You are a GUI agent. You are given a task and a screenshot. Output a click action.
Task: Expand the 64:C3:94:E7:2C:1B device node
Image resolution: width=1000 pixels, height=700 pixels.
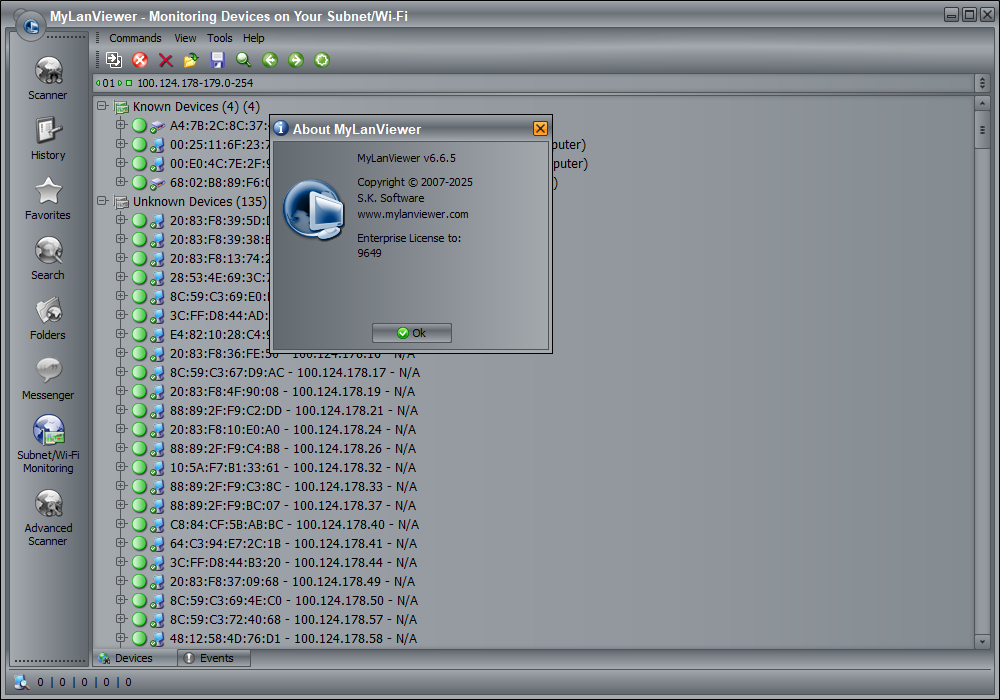click(121, 543)
